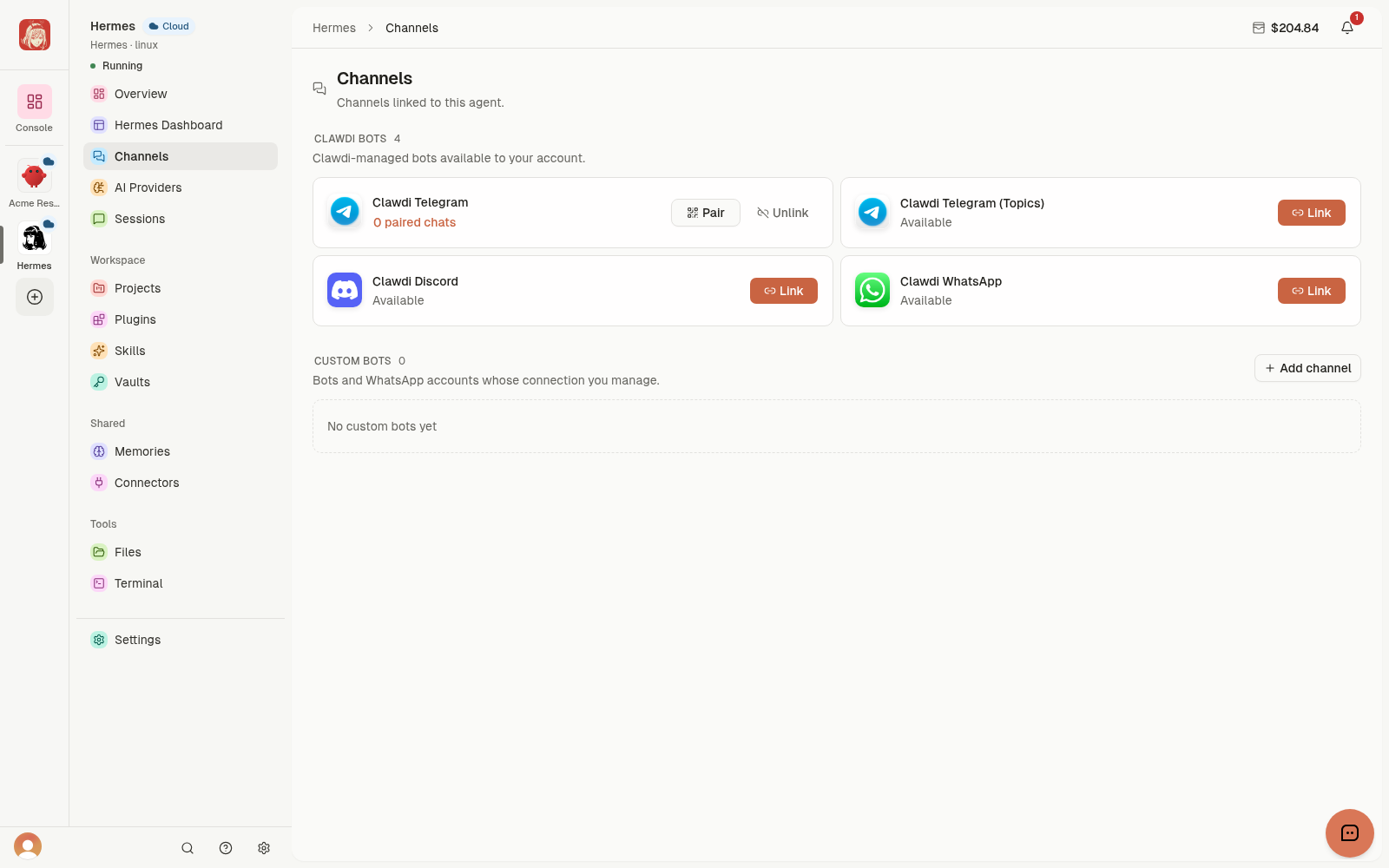Click the red app logo at top left
The height and width of the screenshot is (868, 1389).
35,35
